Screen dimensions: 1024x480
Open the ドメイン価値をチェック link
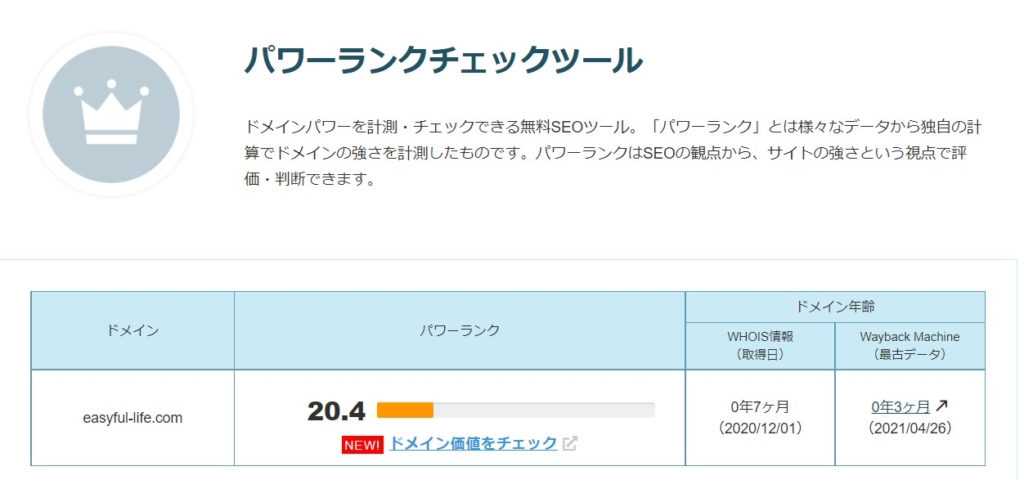tap(472, 443)
